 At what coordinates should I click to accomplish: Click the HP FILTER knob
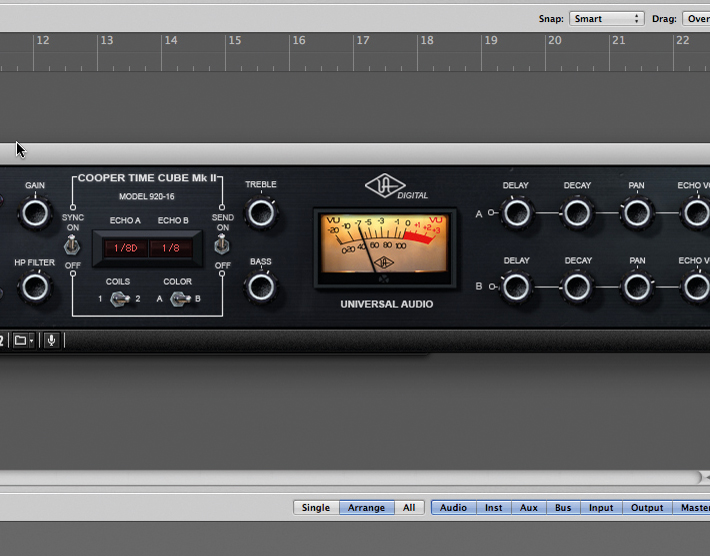(x=35, y=287)
